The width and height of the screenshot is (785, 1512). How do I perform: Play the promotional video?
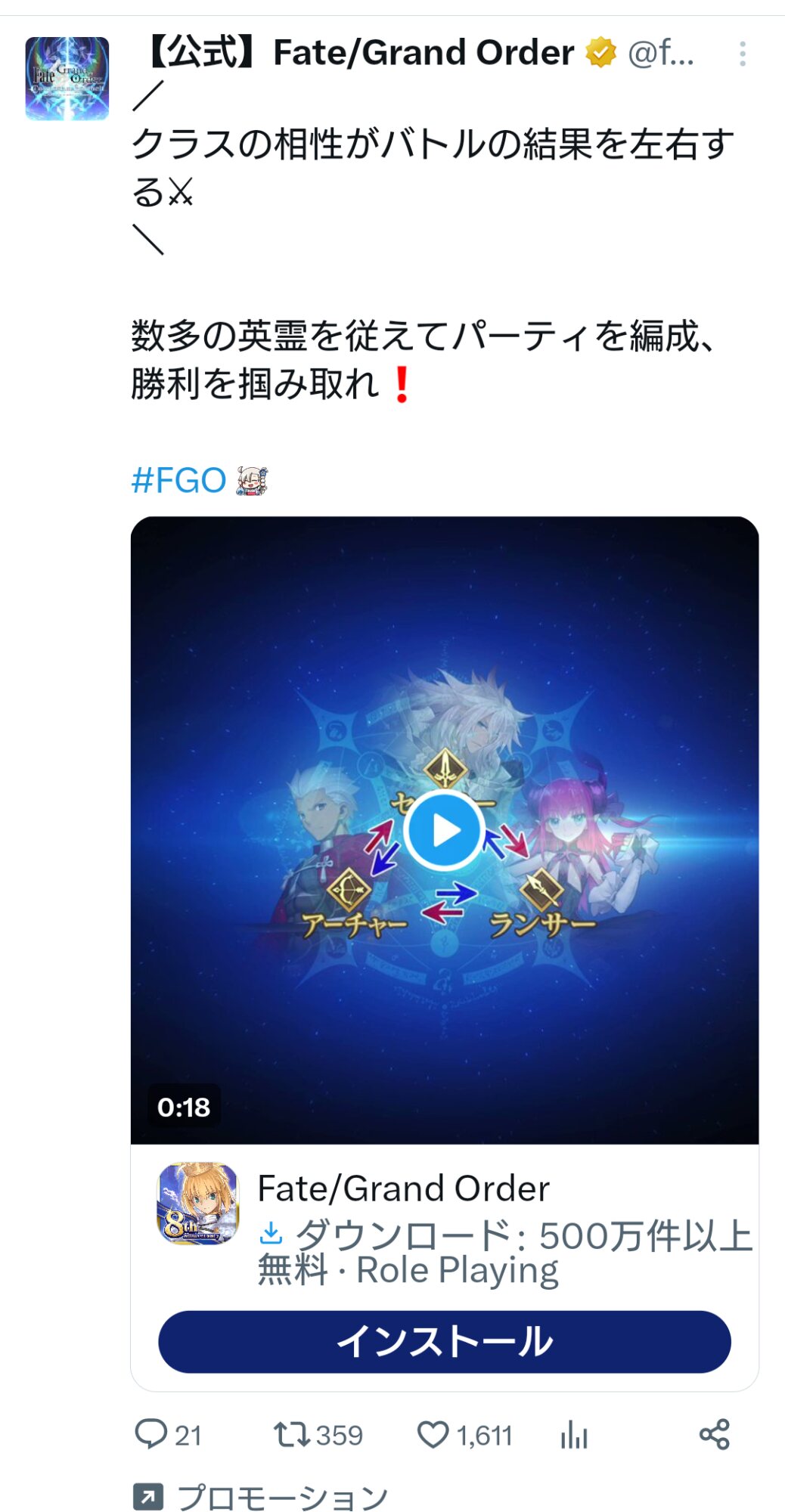(444, 831)
